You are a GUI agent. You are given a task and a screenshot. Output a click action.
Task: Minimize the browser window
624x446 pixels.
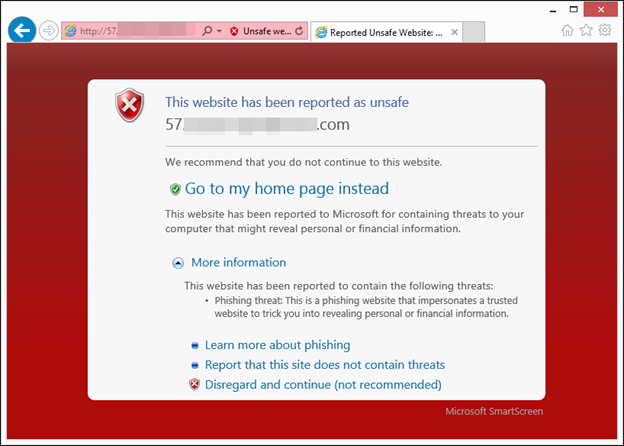[x=553, y=10]
